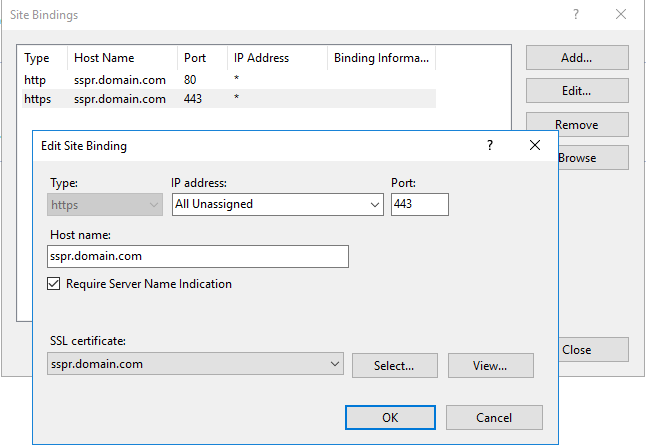
Task: Click the help question mark in Site Bindings
Action: click(575, 15)
